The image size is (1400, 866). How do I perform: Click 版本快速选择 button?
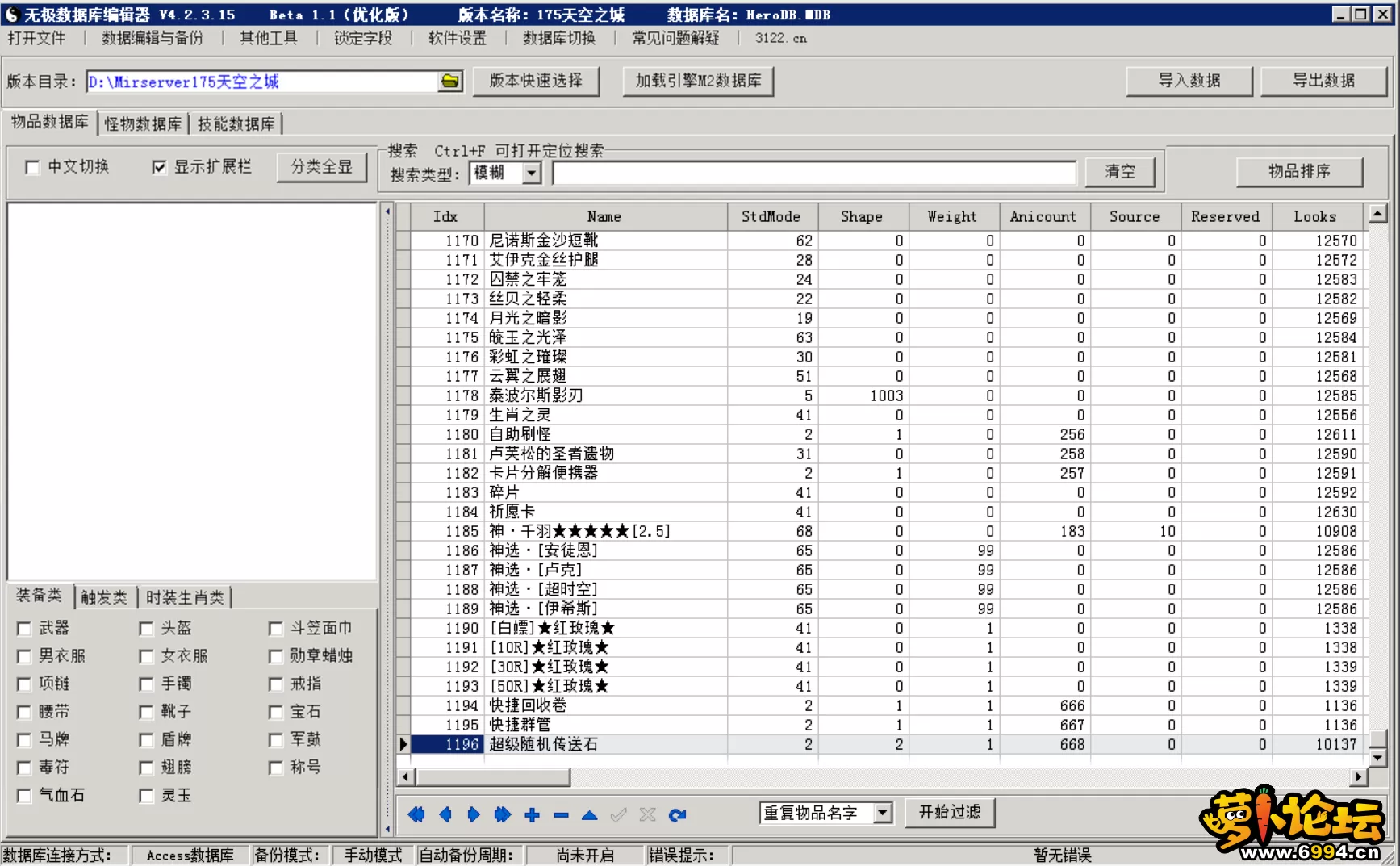(536, 81)
